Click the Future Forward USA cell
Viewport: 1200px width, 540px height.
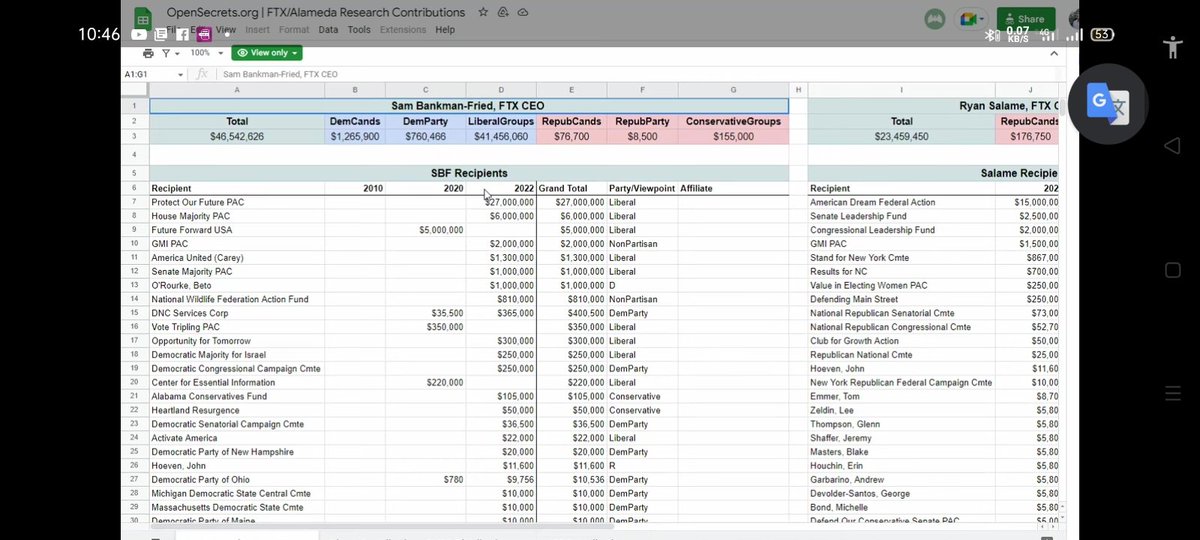(x=237, y=230)
